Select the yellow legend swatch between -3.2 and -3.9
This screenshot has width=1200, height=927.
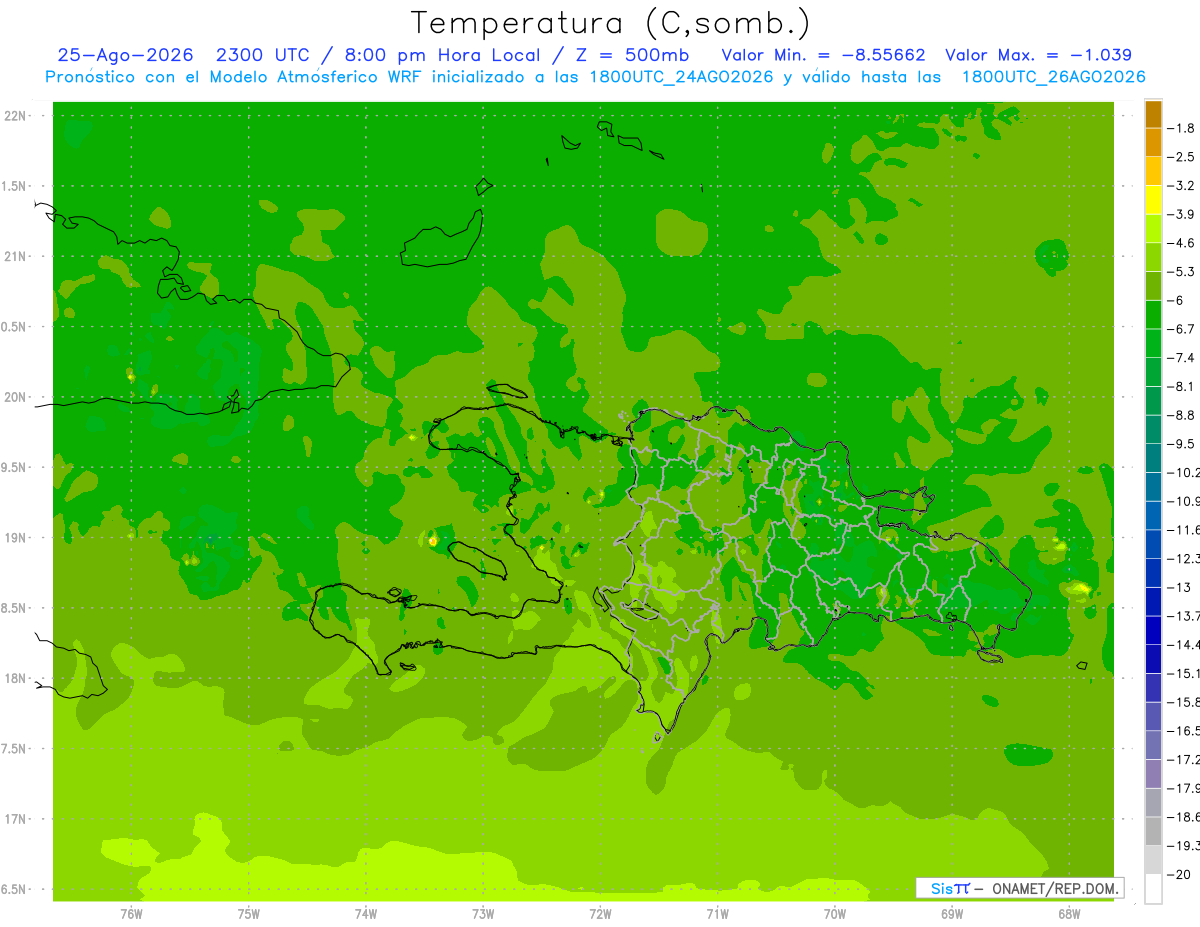tap(1153, 200)
